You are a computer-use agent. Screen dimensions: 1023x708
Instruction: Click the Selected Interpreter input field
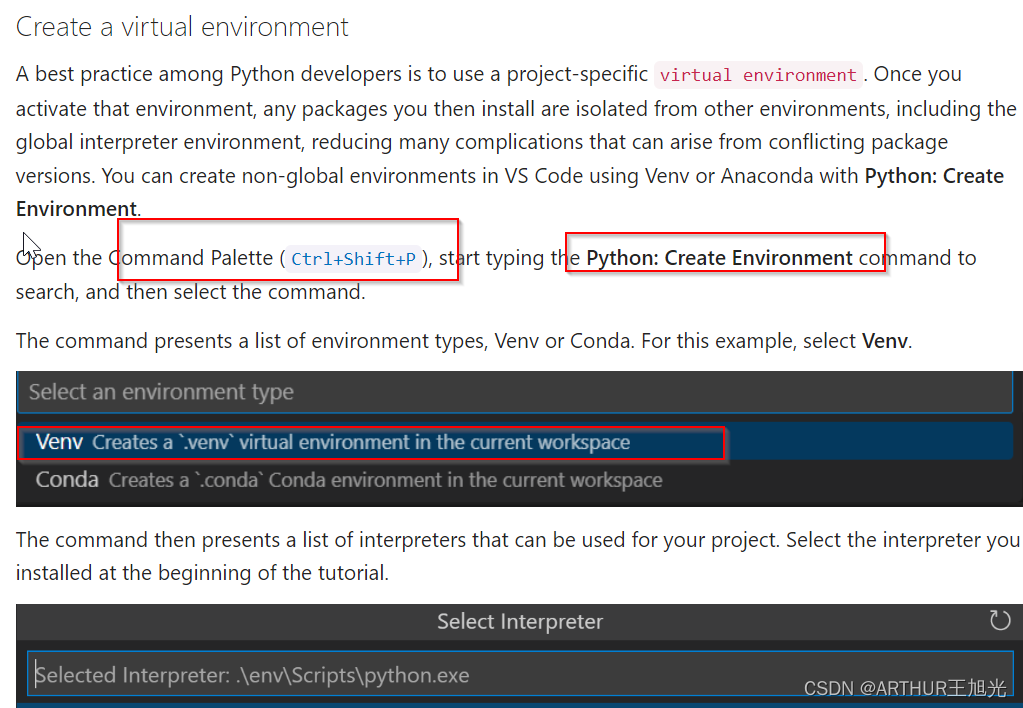click(400, 674)
